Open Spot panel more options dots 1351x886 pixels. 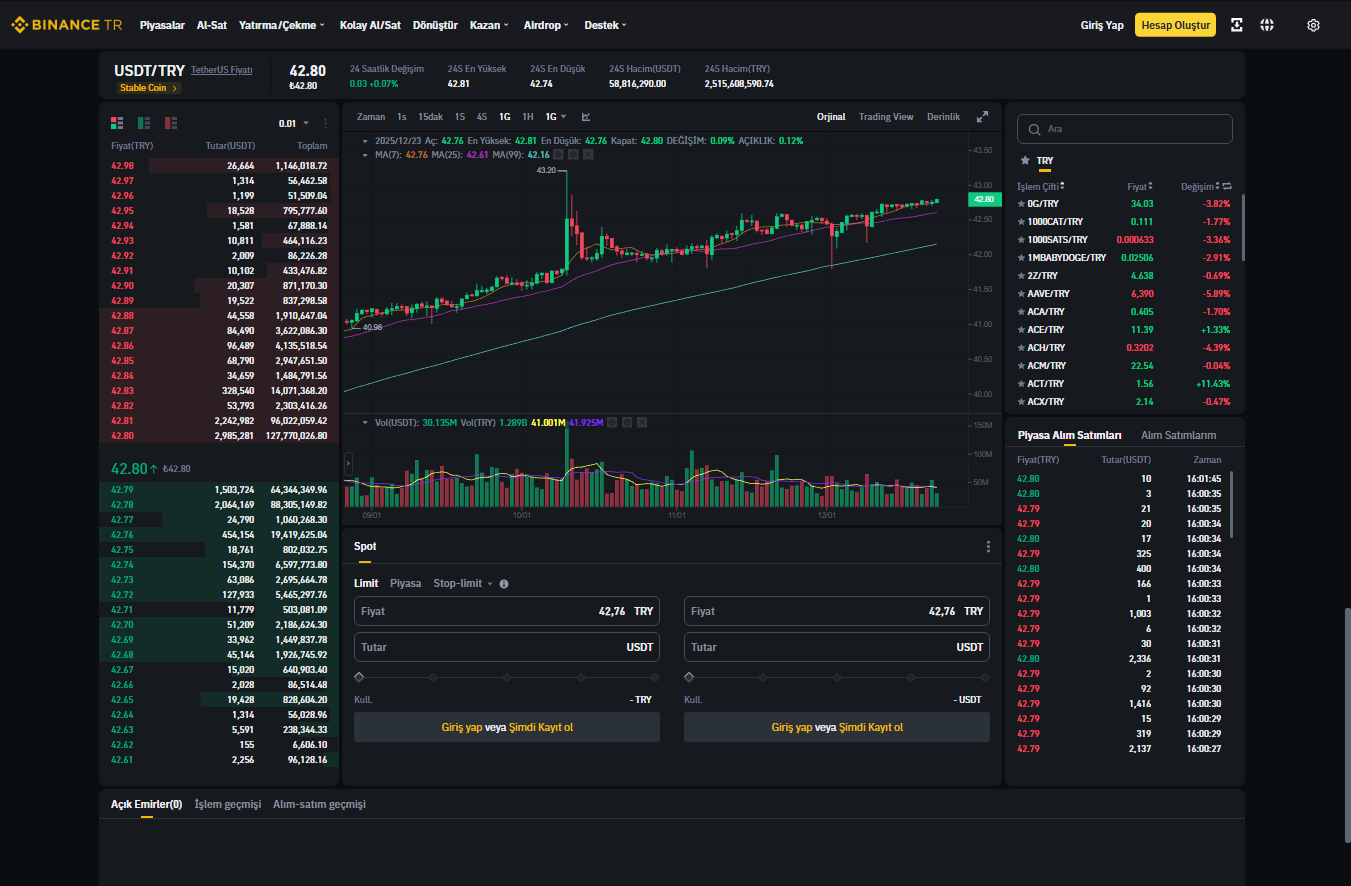tap(988, 547)
